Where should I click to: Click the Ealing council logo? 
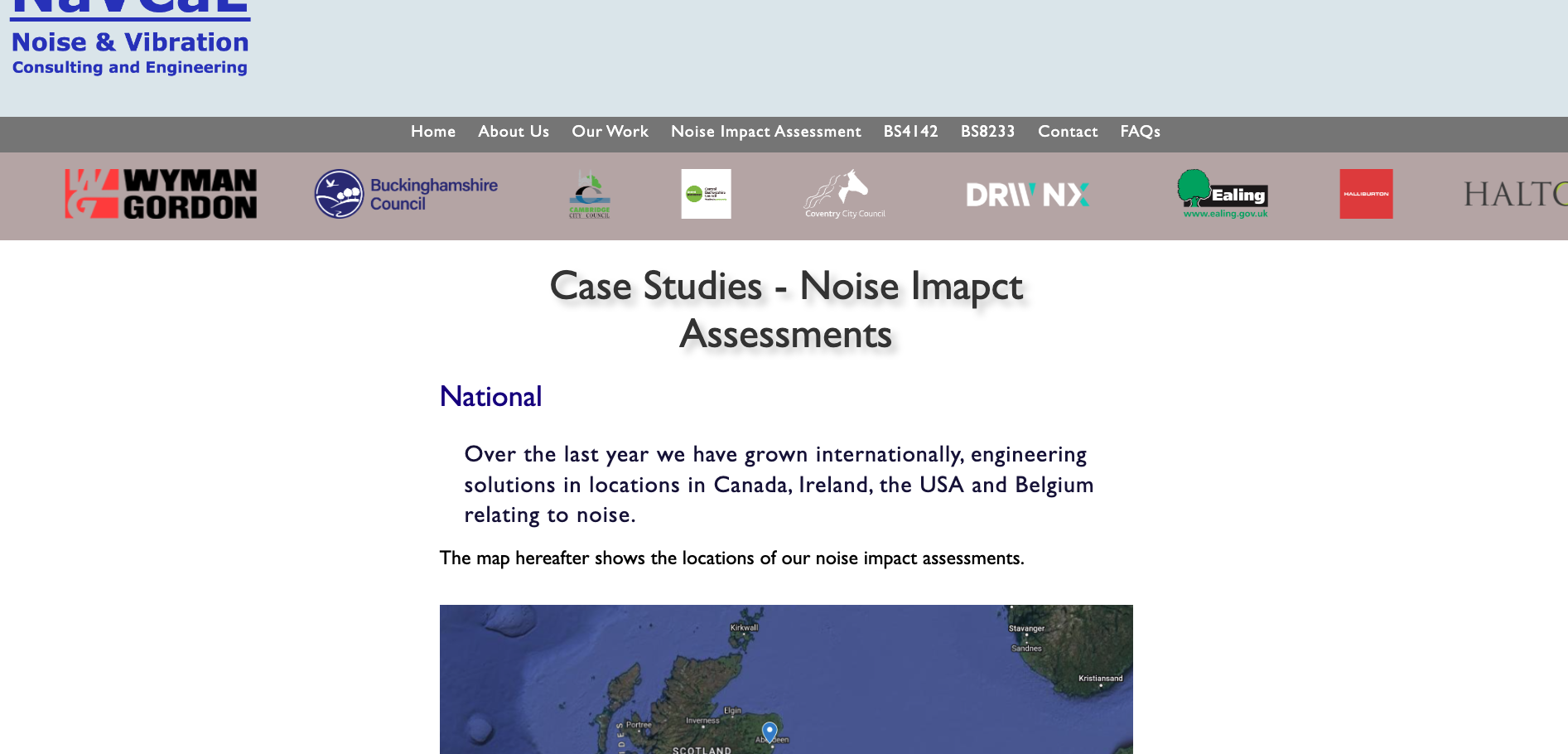coord(1223,194)
